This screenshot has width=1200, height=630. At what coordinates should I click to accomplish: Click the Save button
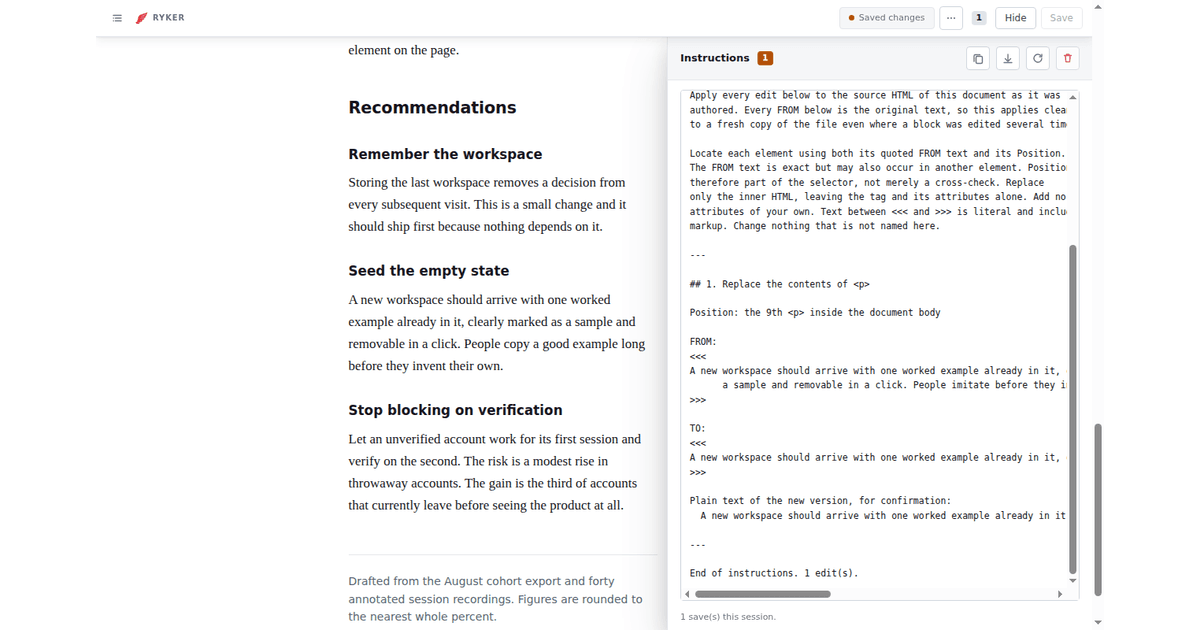tap(1061, 18)
